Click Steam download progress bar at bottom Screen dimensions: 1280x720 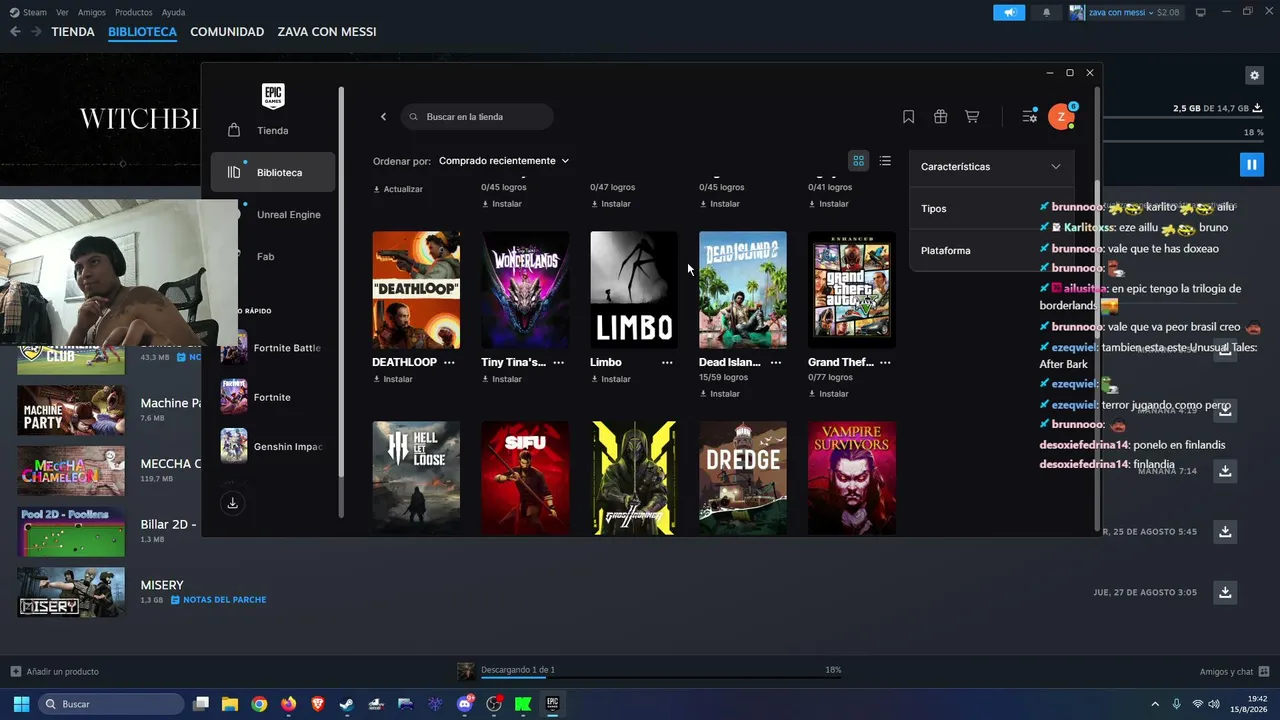(661, 677)
